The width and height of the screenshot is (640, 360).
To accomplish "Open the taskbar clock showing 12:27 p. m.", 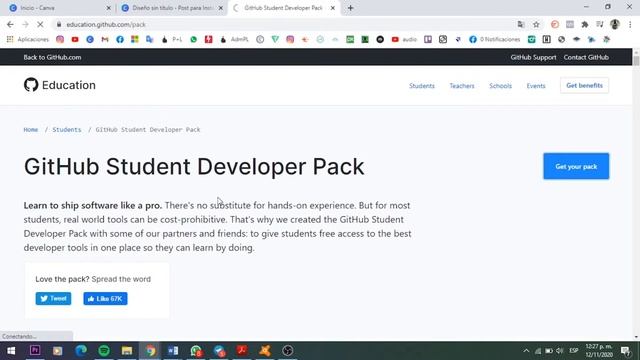I will click(599, 351).
